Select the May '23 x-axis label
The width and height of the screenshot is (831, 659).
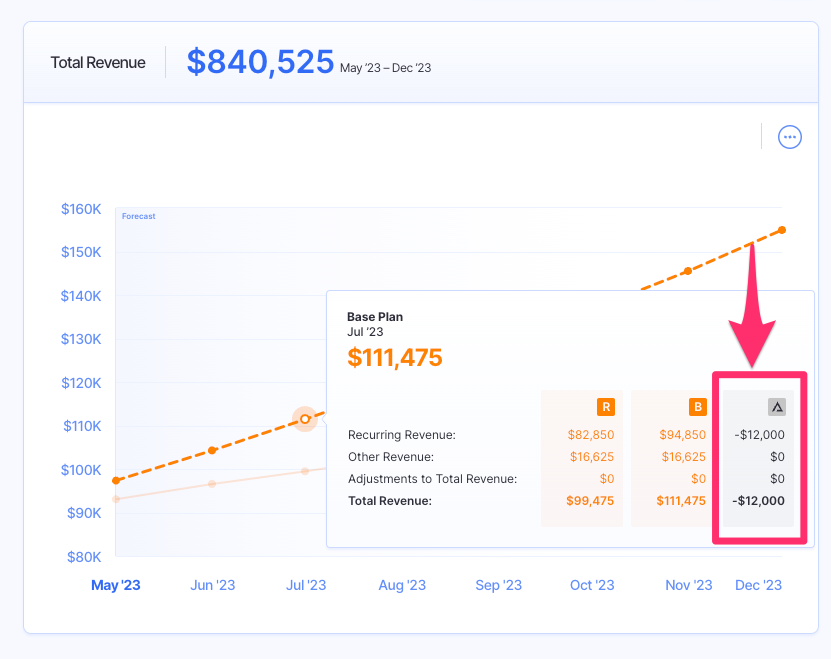pos(116,585)
